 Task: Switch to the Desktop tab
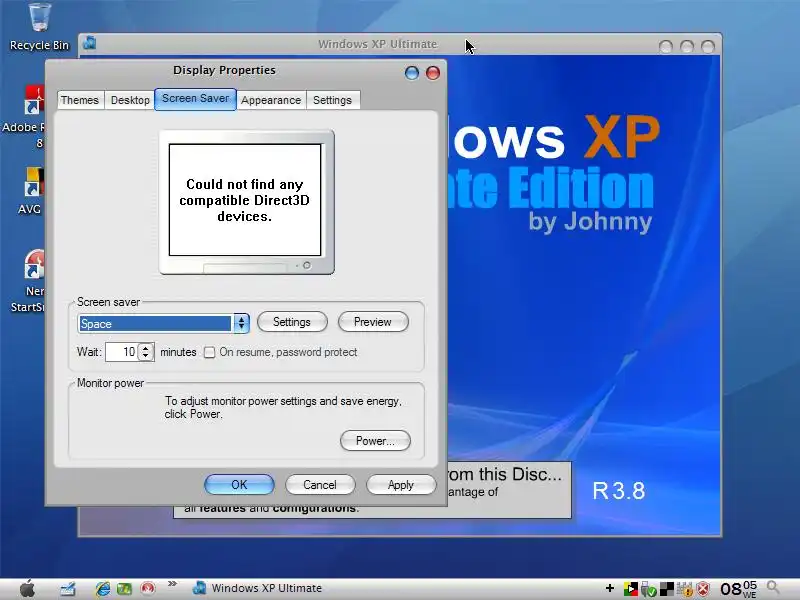click(130, 100)
